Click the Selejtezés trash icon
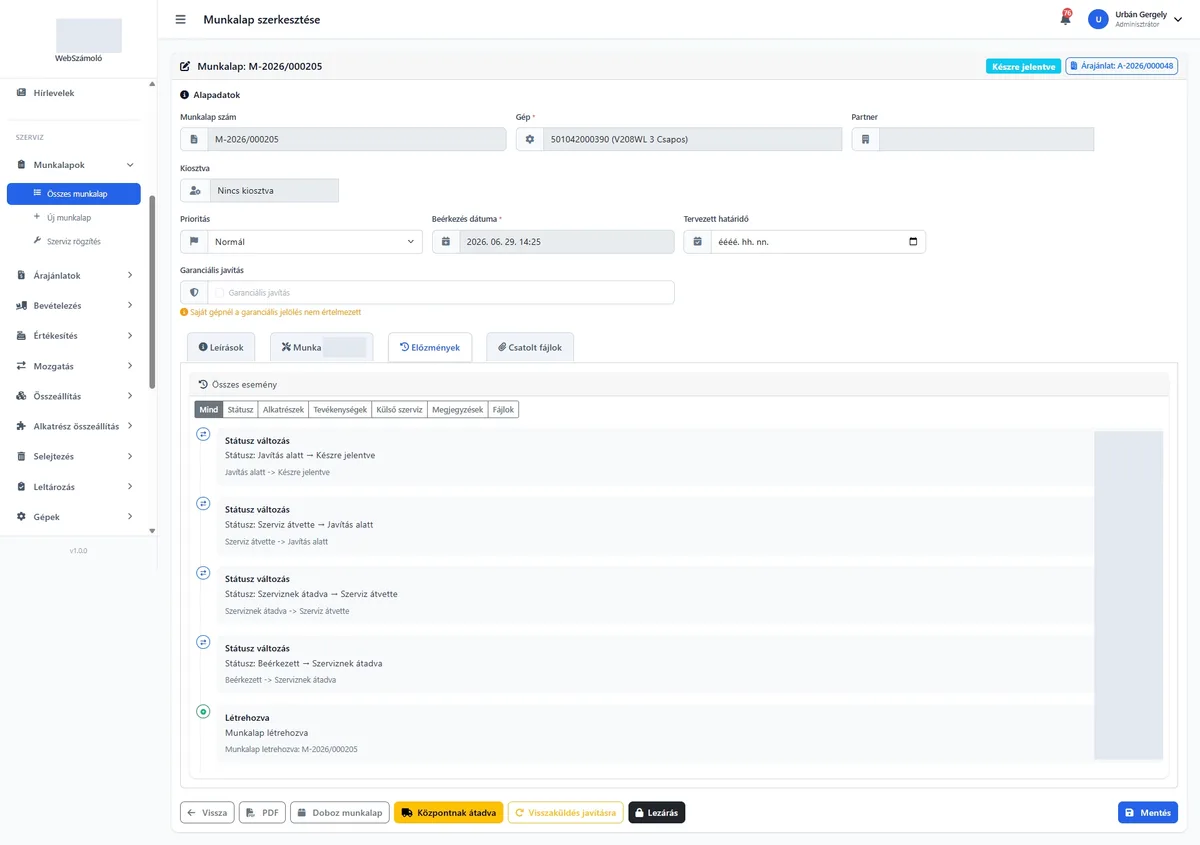 [22, 457]
